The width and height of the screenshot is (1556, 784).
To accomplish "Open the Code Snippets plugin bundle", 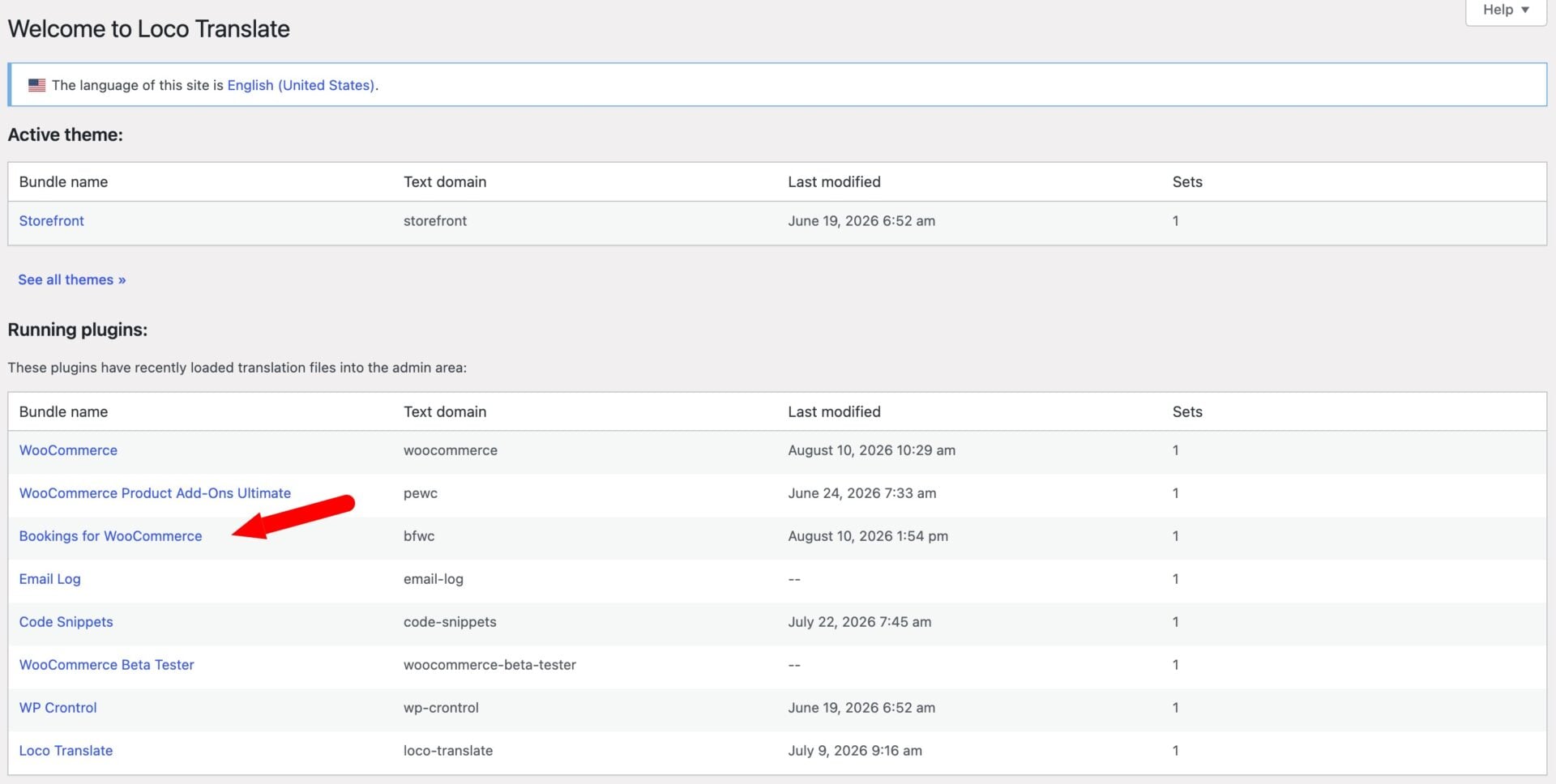I will click(66, 622).
